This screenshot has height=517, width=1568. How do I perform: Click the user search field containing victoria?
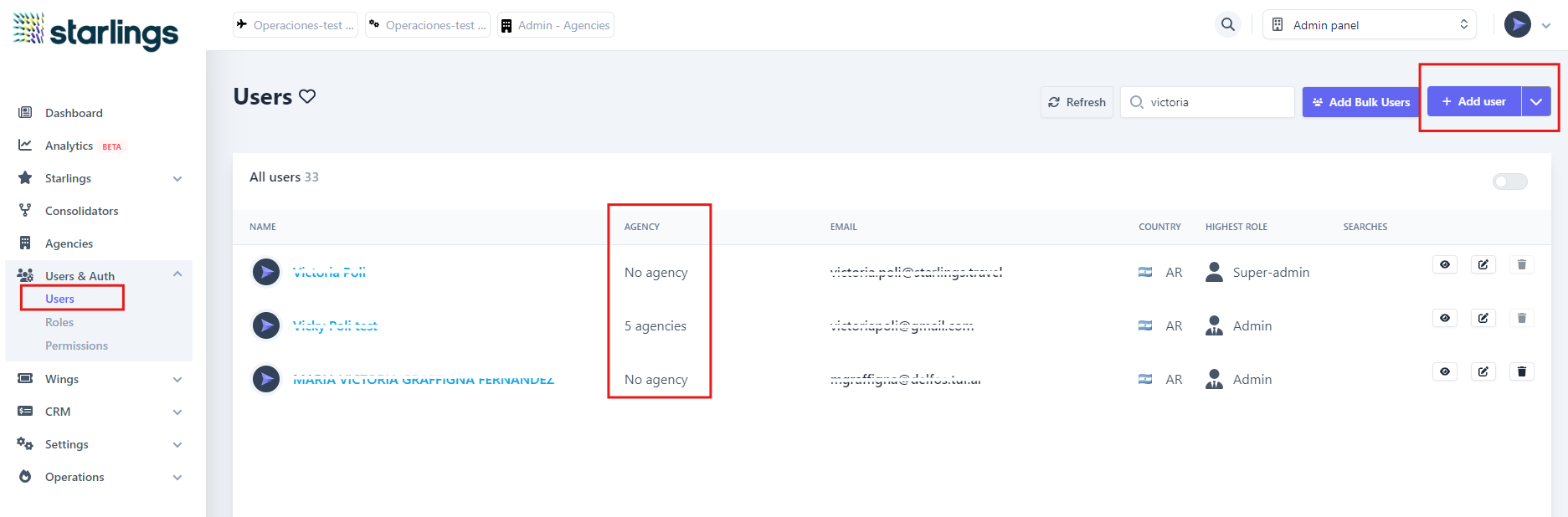1216,102
